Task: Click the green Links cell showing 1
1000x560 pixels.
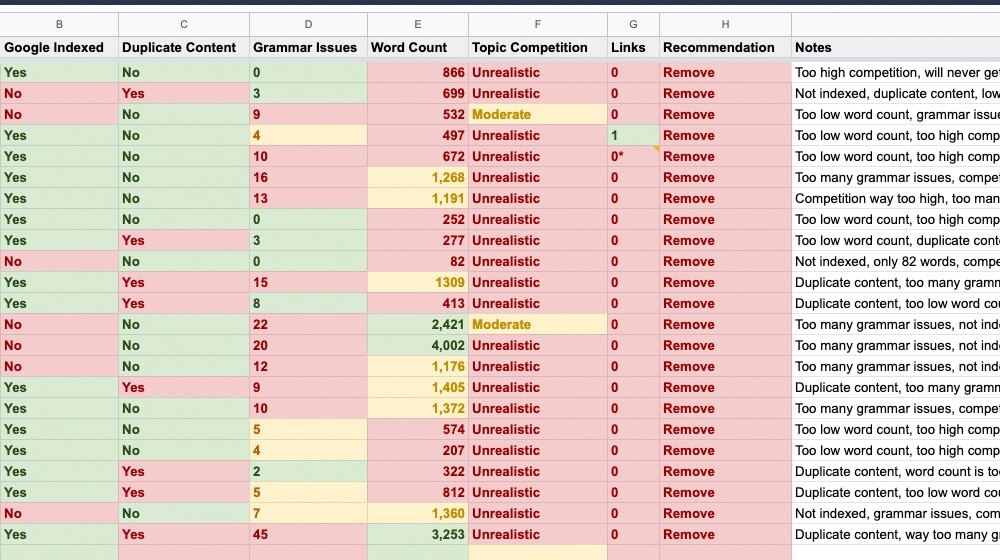Action: [x=632, y=135]
